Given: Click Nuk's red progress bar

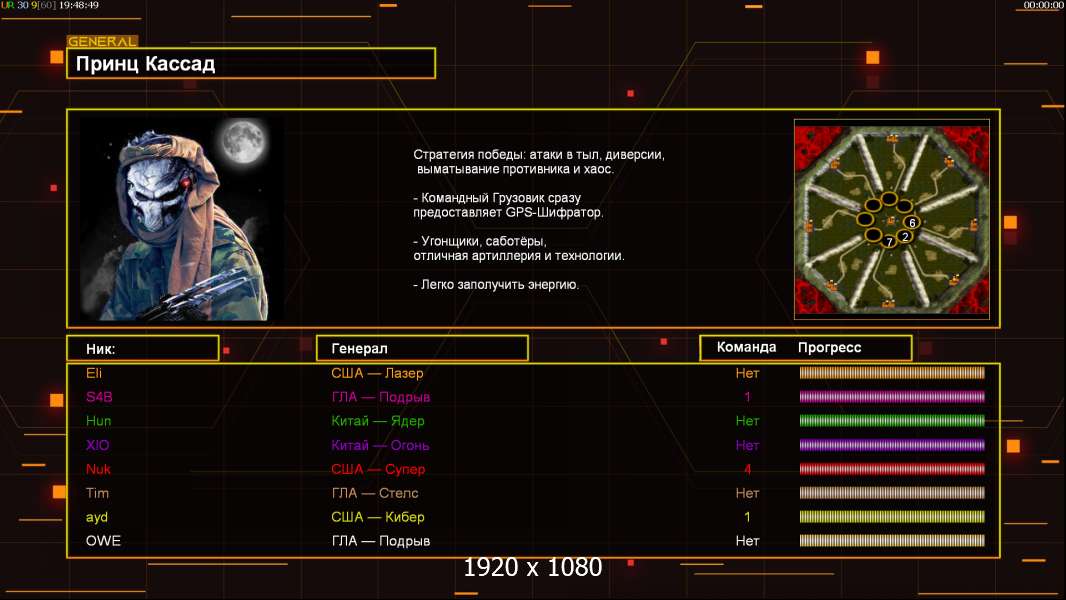Looking at the screenshot, I should pos(892,469).
